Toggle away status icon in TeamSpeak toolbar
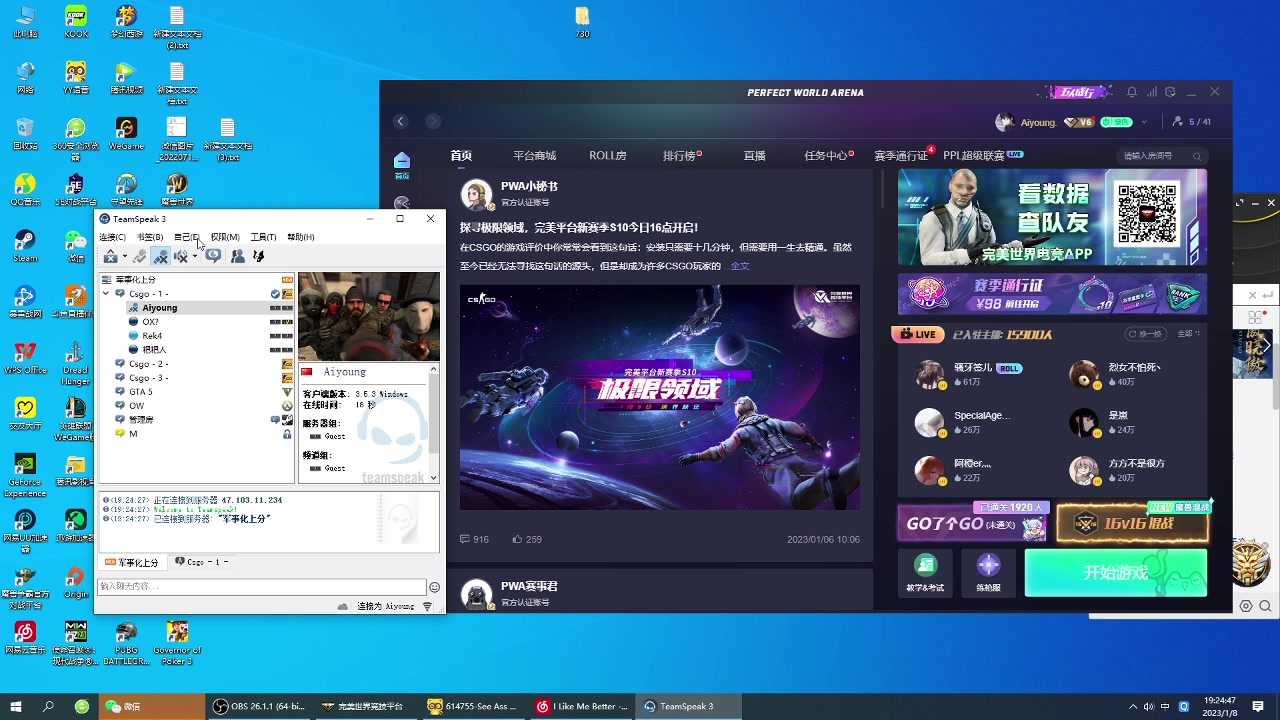The height and width of the screenshot is (720, 1280). pyautogui.click(x=139, y=257)
